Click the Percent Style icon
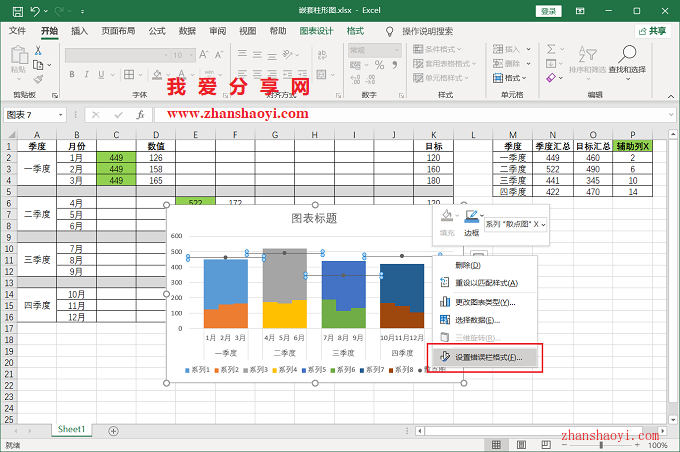 379,65
